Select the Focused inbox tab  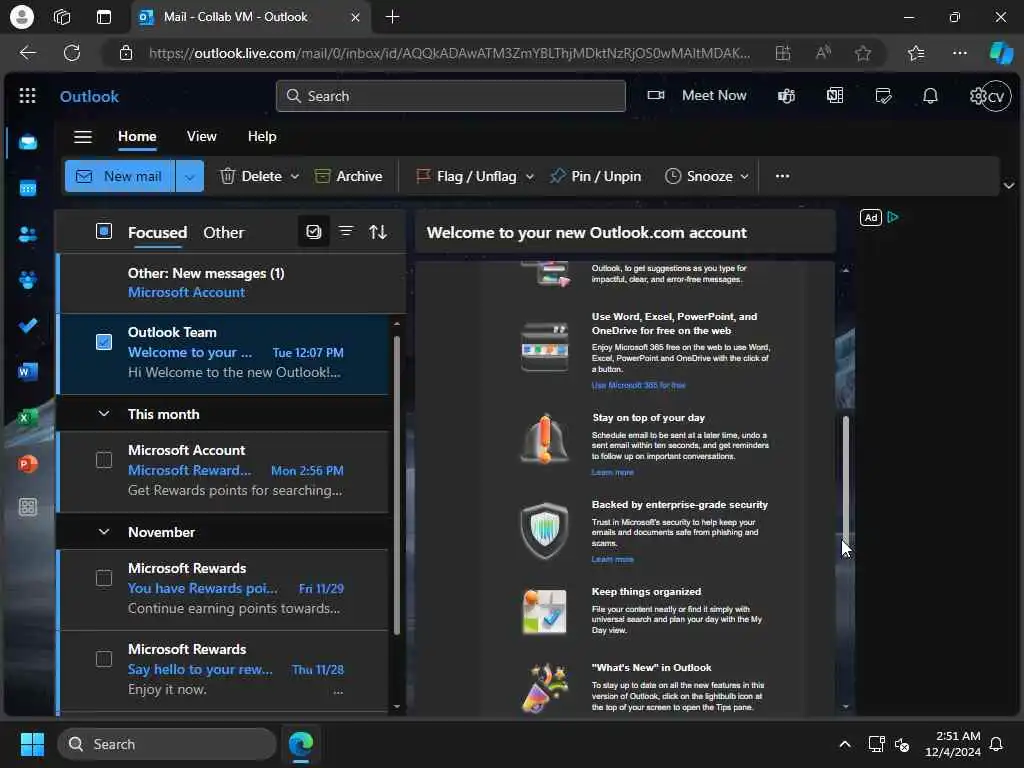click(157, 232)
